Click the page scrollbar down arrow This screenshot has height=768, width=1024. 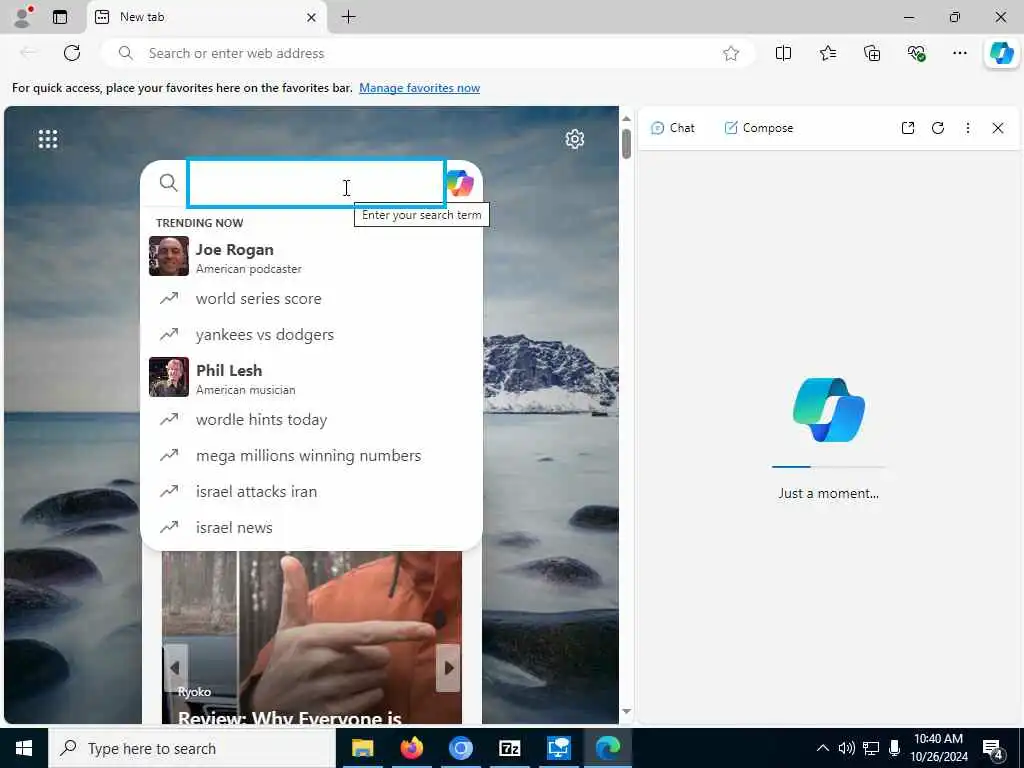[626, 711]
